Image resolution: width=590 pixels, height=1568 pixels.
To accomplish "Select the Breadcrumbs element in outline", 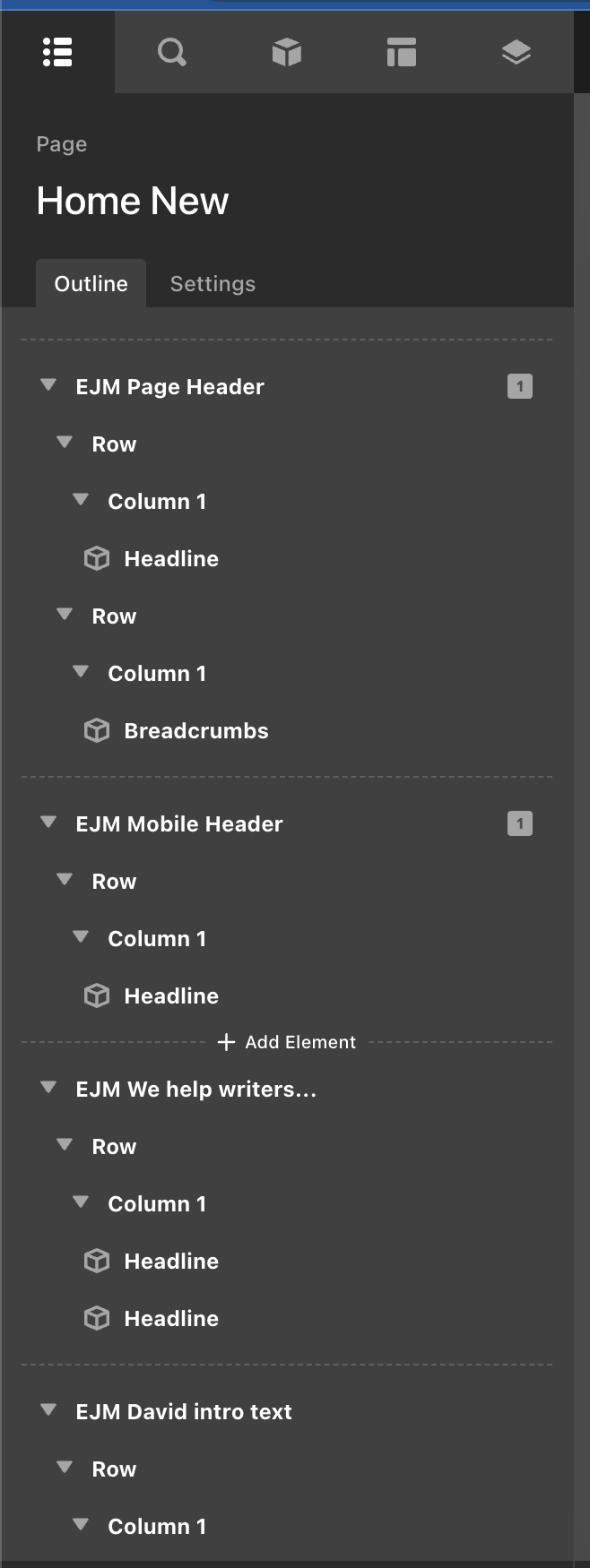I will (196, 731).
